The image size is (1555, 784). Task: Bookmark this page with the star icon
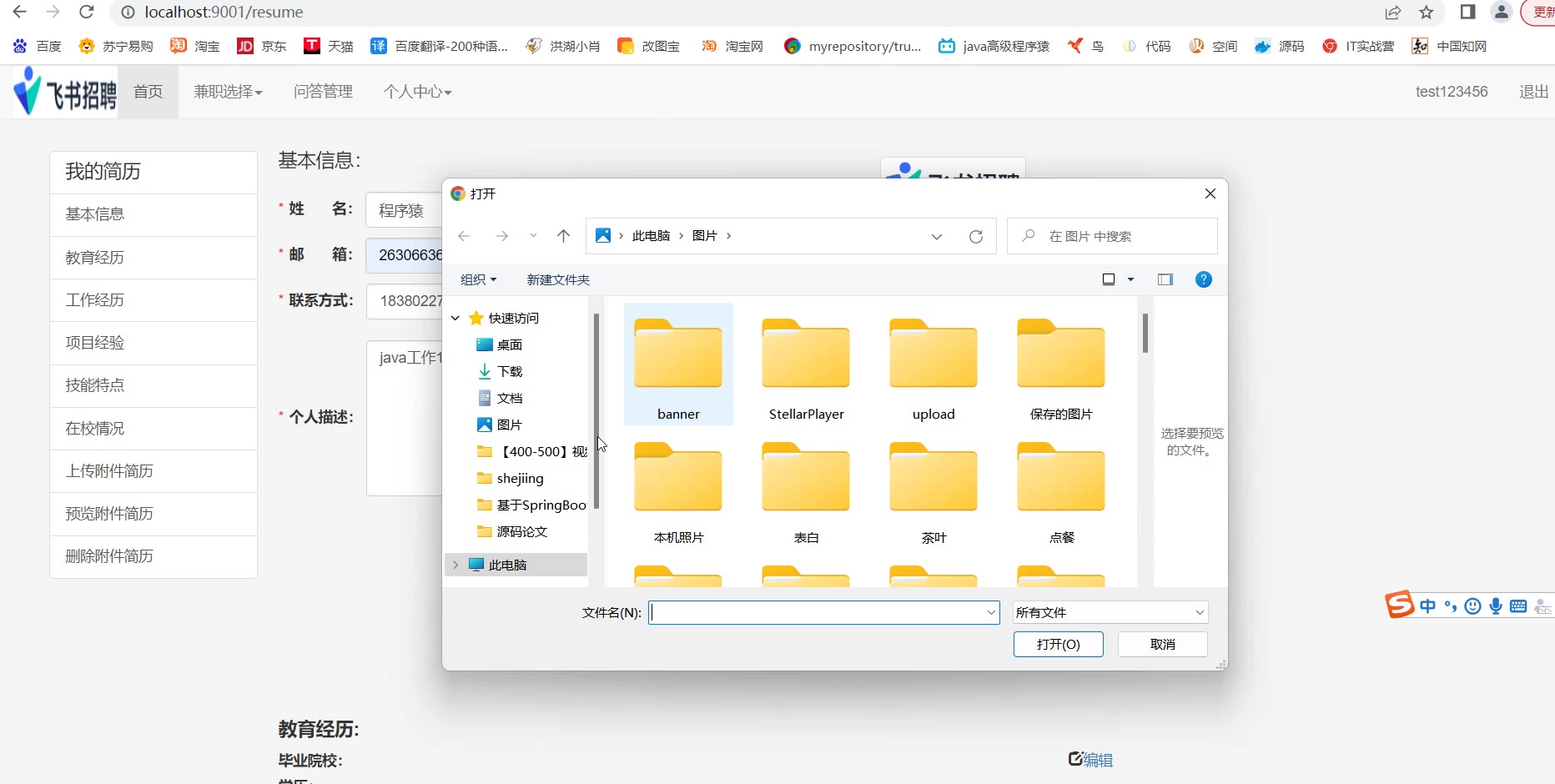[x=1427, y=13]
